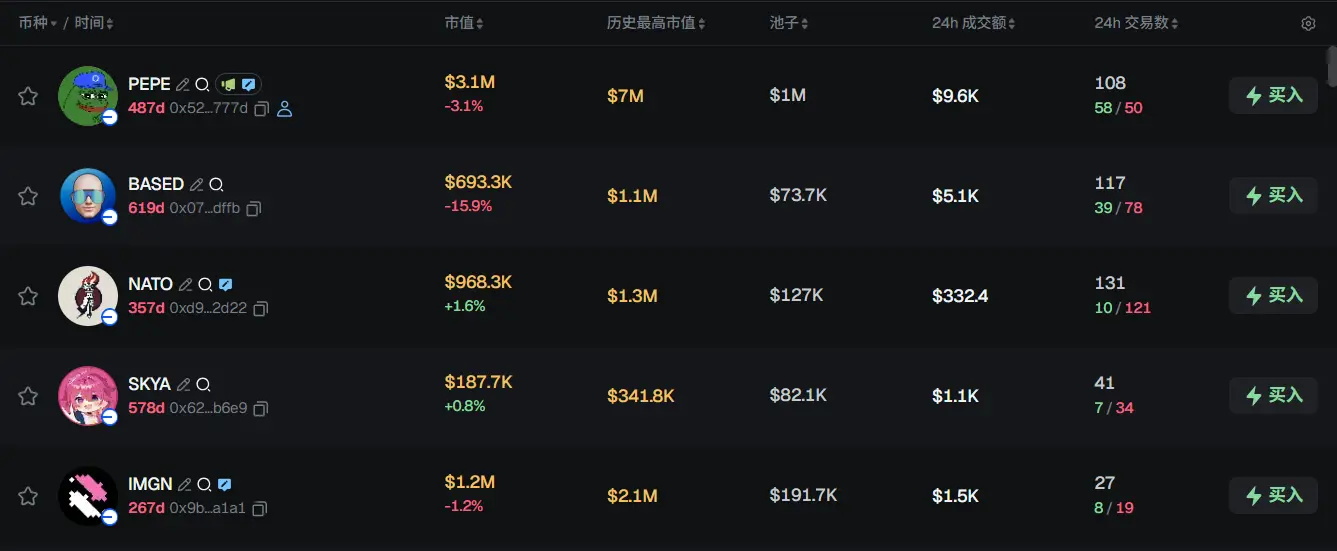
Task: Open the table column settings gear
Action: click(1308, 23)
